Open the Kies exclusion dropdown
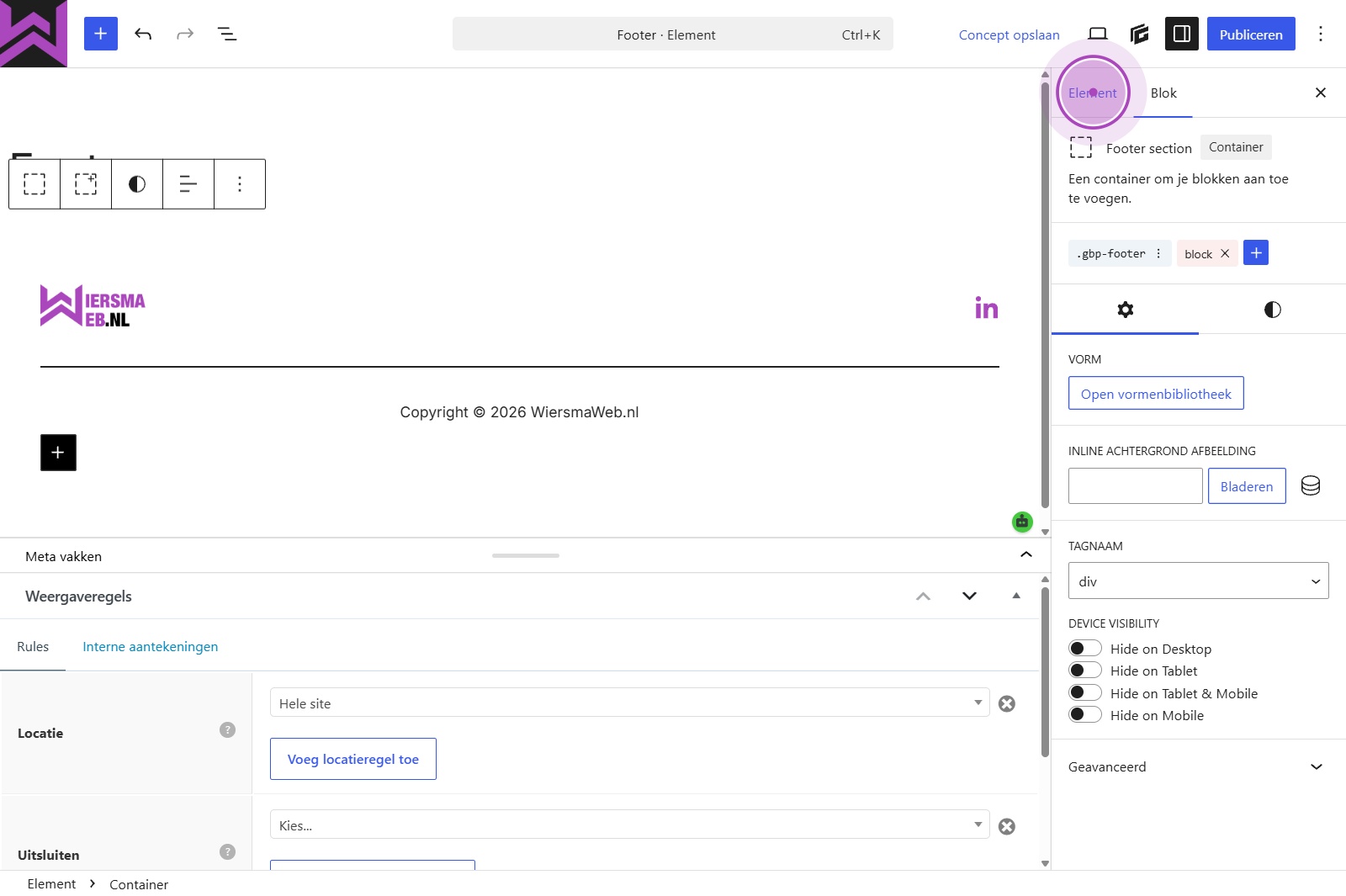Screen dimensions: 1346x896 (x=629, y=824)
